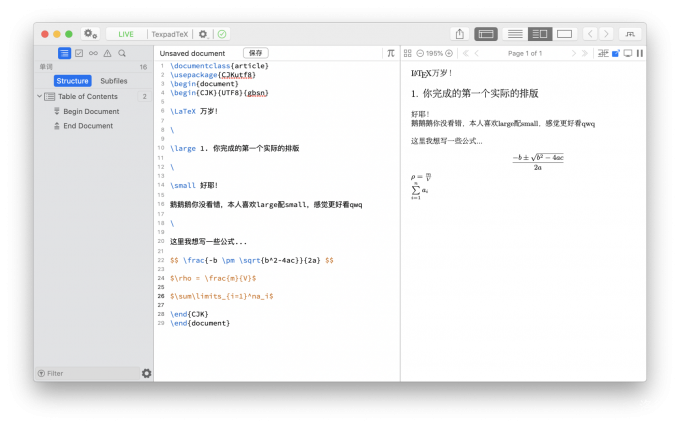Click the 195% zoom level value

(434, 53)
